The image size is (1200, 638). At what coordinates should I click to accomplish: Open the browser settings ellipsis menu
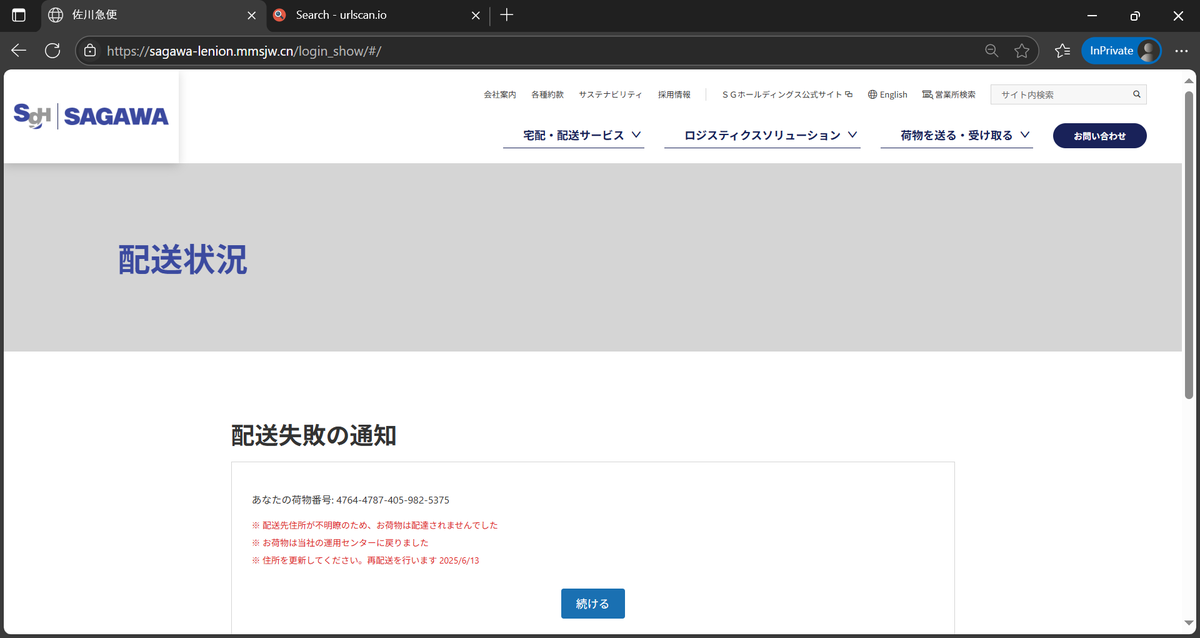coord(1181,50)
